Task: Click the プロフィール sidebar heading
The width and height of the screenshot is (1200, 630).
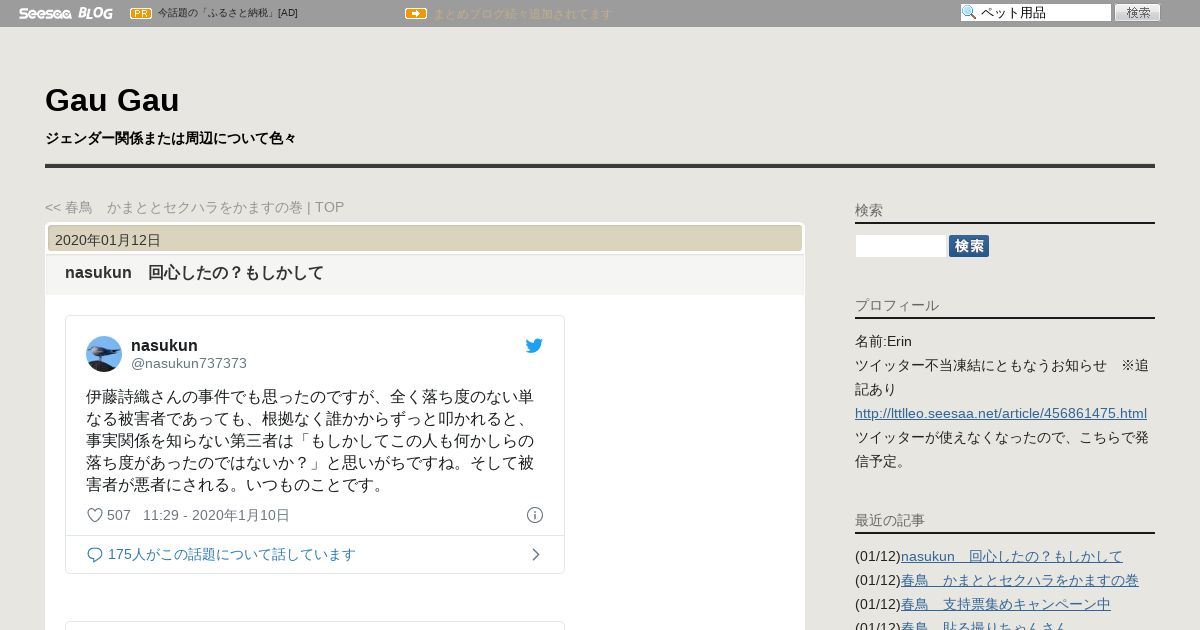Action: pos(897,305)
